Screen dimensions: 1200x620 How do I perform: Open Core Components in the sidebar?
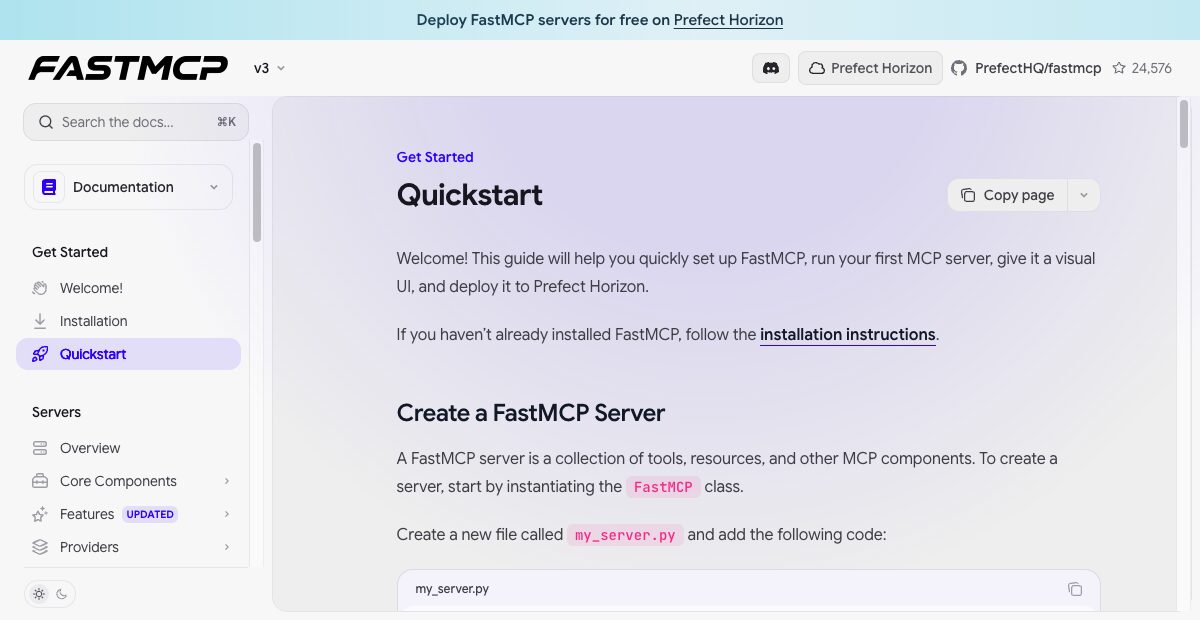tap(128, 481)
